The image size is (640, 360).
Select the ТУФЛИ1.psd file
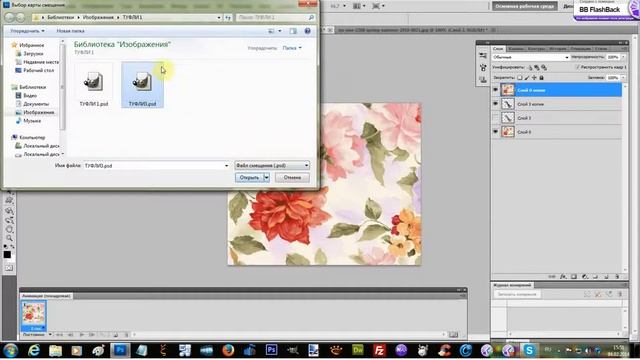click(x=93, y=86)
